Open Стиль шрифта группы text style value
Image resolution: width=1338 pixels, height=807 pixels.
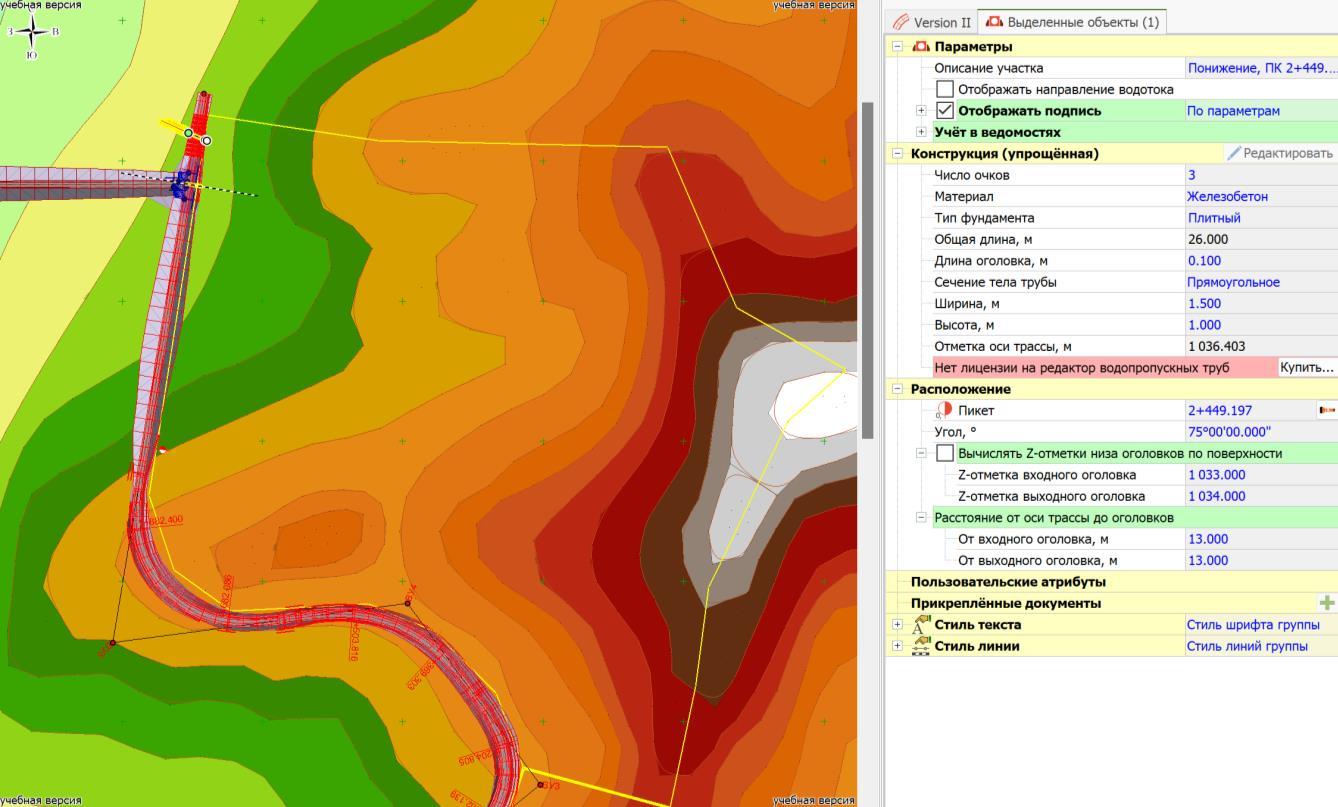(x=1261, y=624)
